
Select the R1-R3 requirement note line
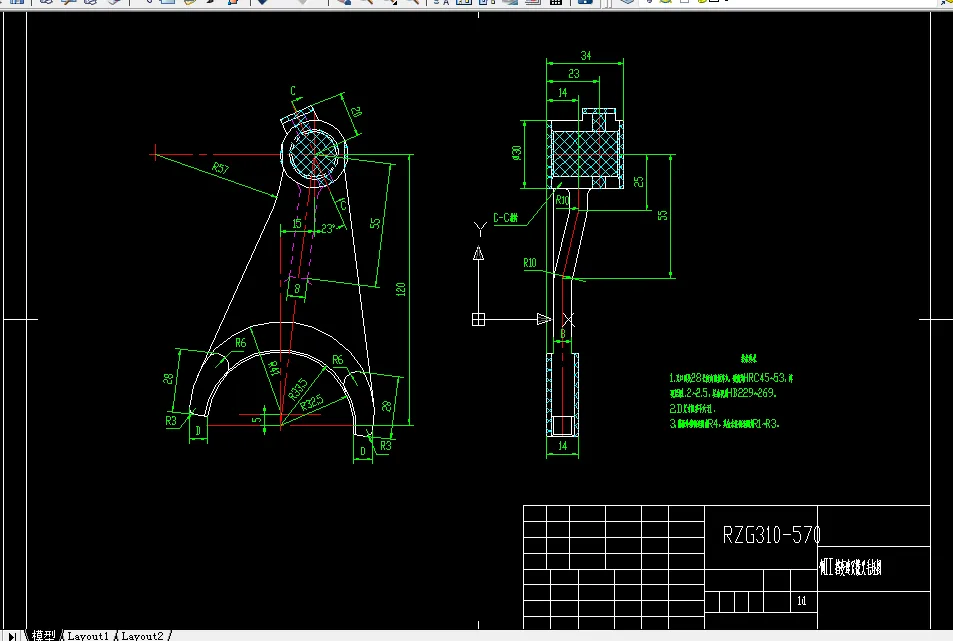[x=724, y=423]
